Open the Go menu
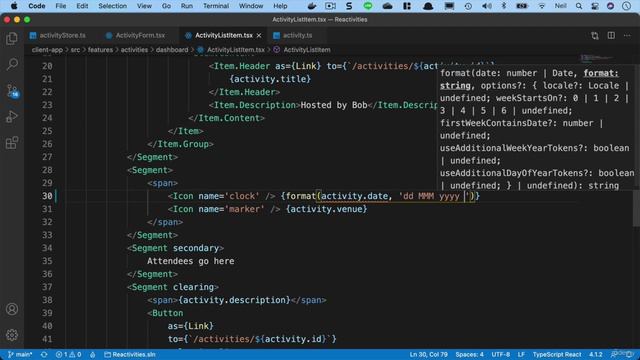 click(x=166, y=6)
